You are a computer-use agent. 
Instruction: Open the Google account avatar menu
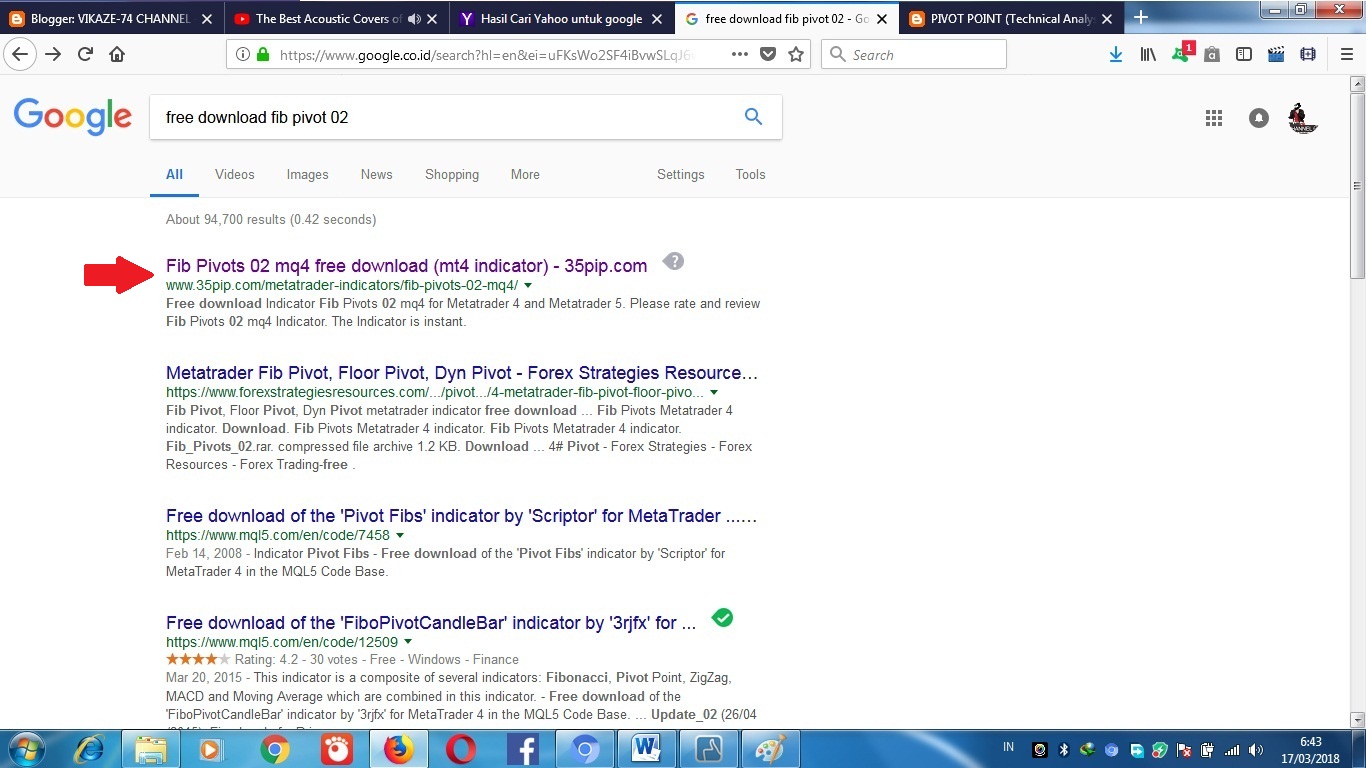click(1302, 118)
